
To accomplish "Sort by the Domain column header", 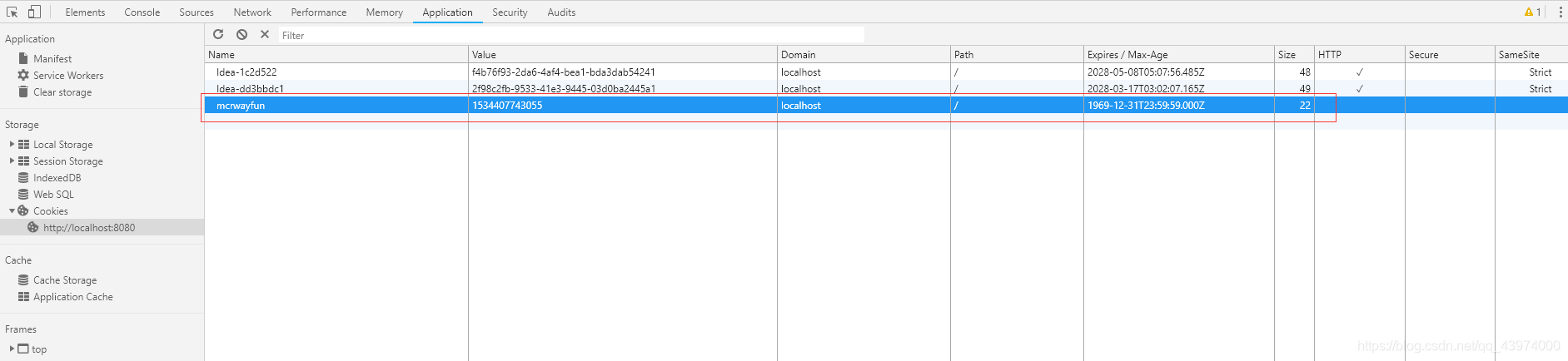I will tap(864, 54).
